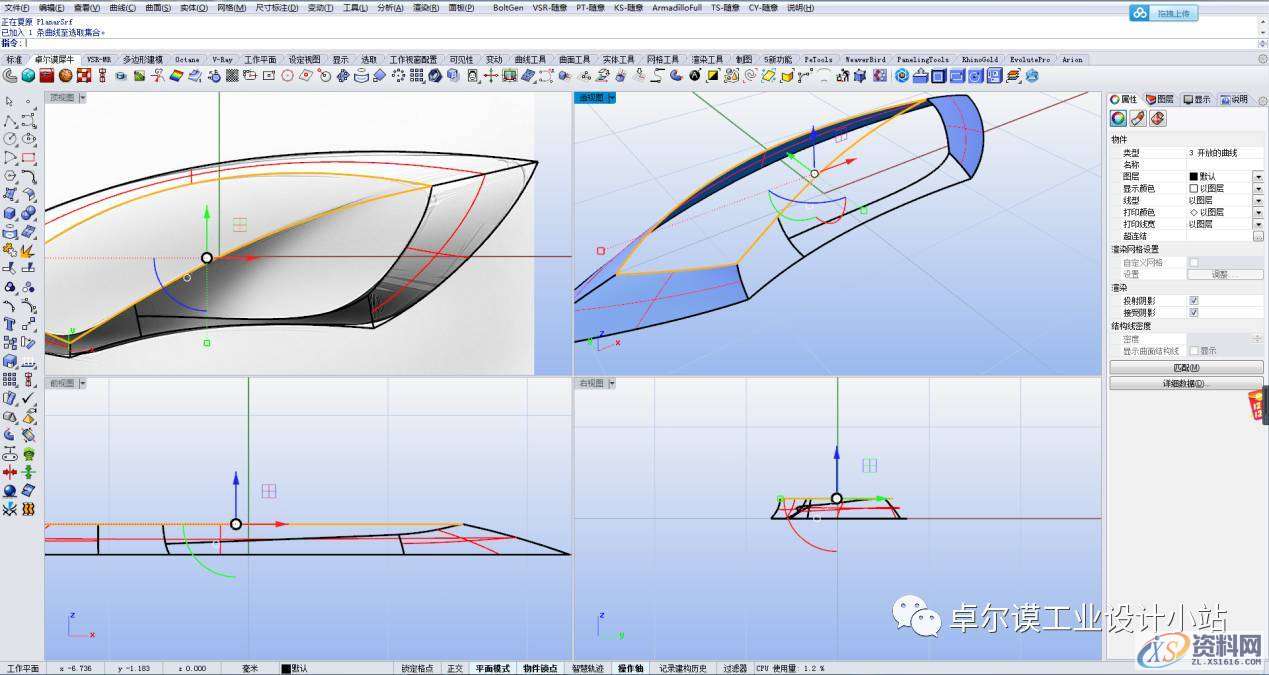Viewport: 1269px width, 675px height.
Task: Click the texture mapping properties icon
Action: [1157, 119]
